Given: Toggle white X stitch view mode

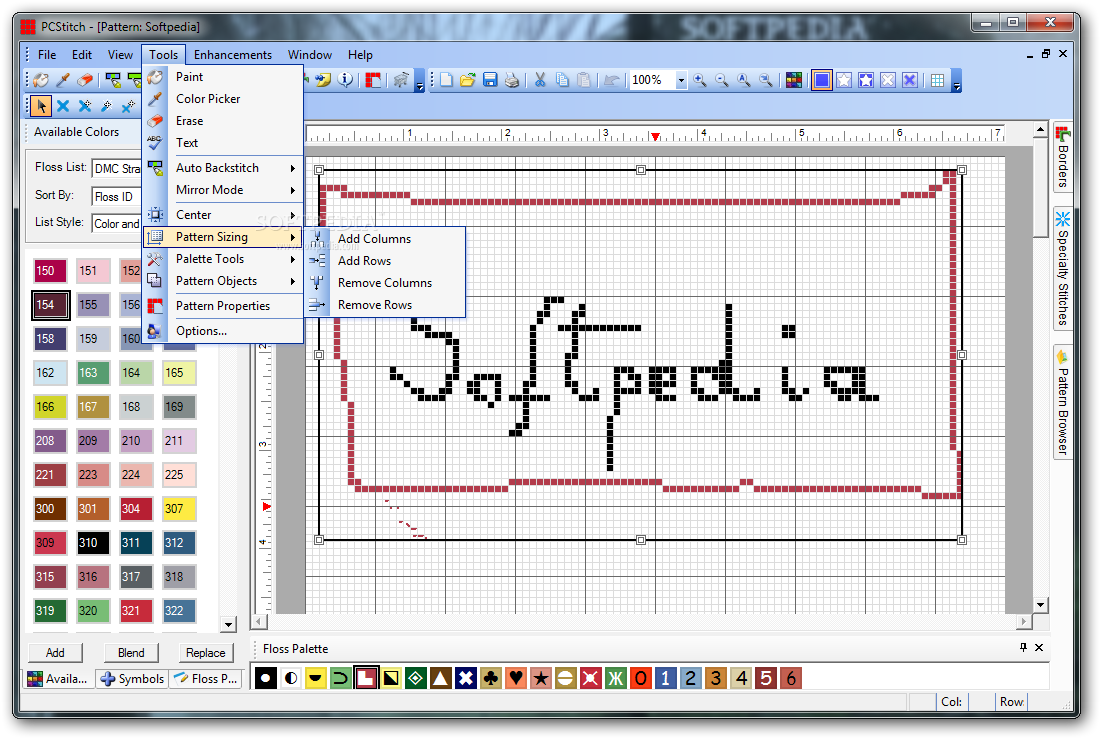Looking at the screenshot, I should (888, 80).
